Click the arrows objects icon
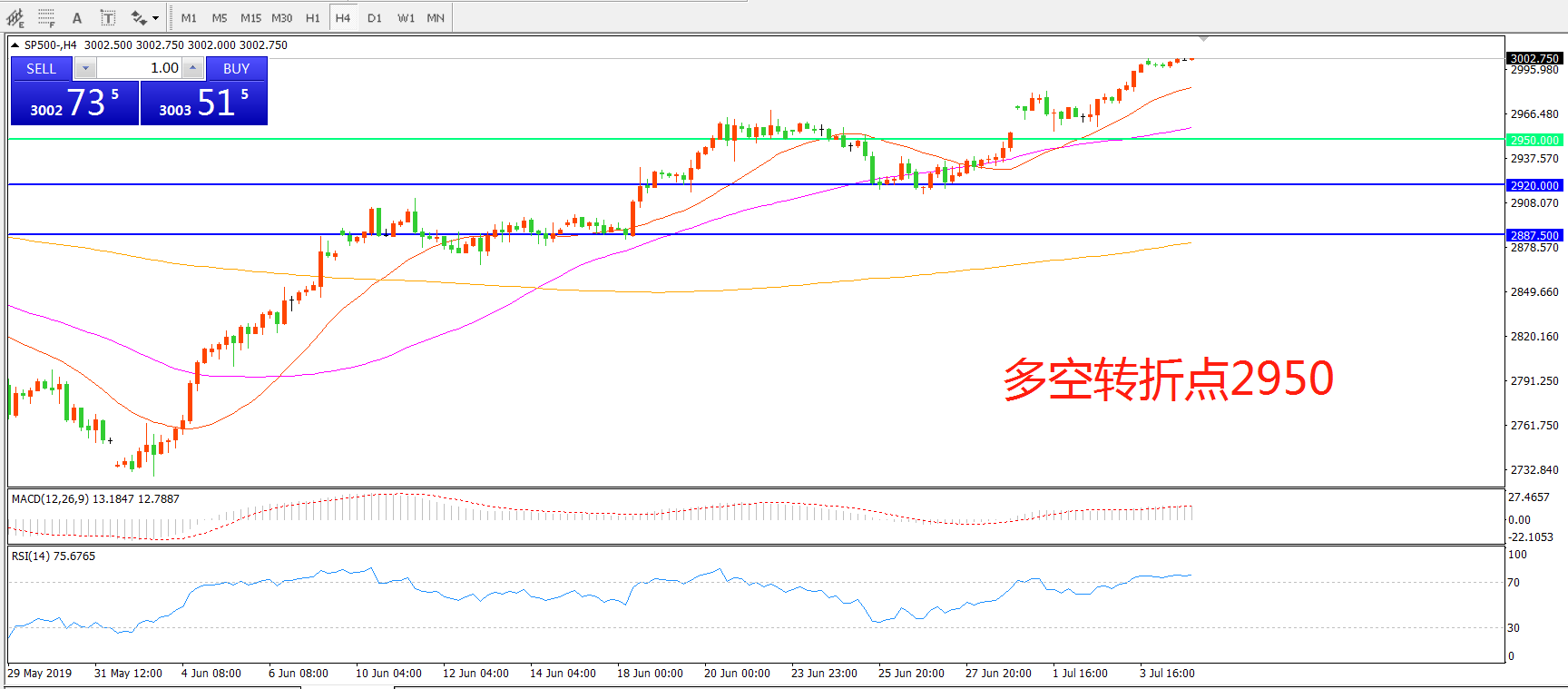 pos(138,18)
